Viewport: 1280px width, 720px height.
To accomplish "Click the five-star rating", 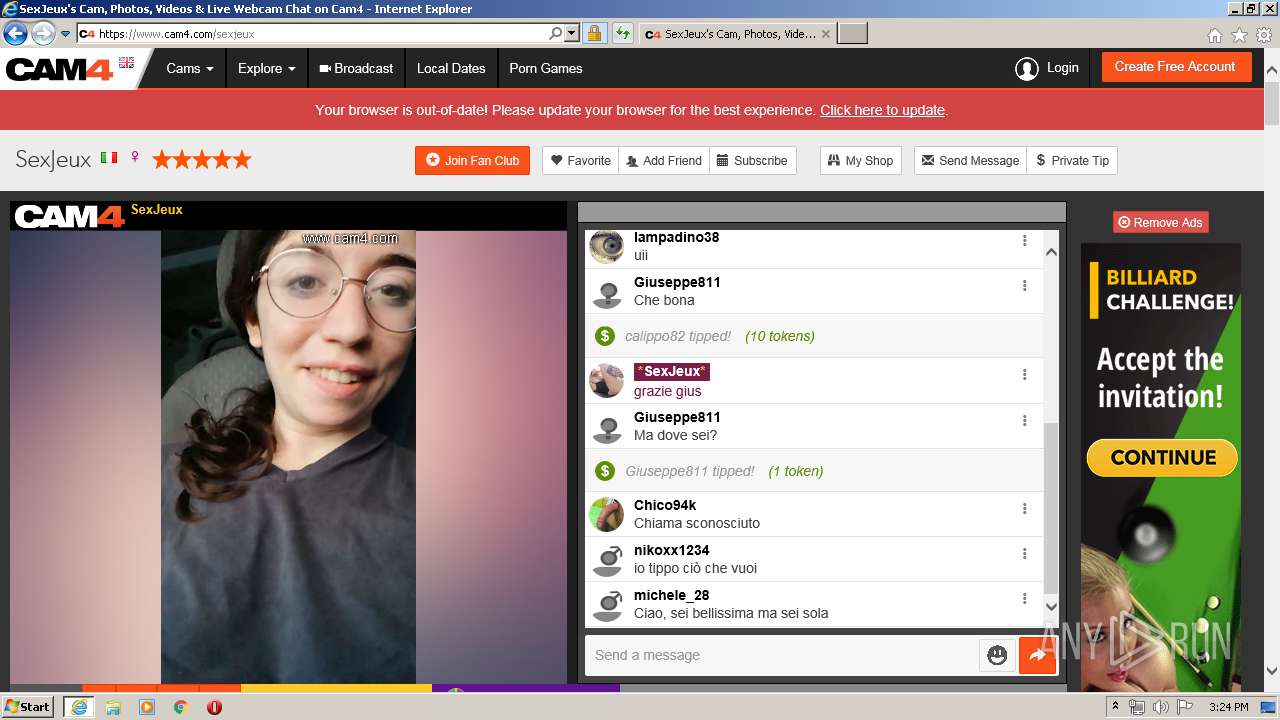I will click(201, 159).
